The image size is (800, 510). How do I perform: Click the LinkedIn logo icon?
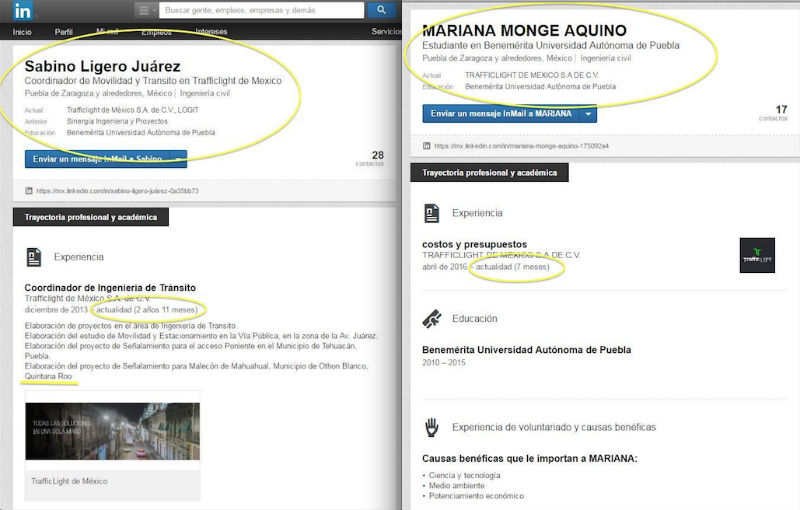[22, 11]
